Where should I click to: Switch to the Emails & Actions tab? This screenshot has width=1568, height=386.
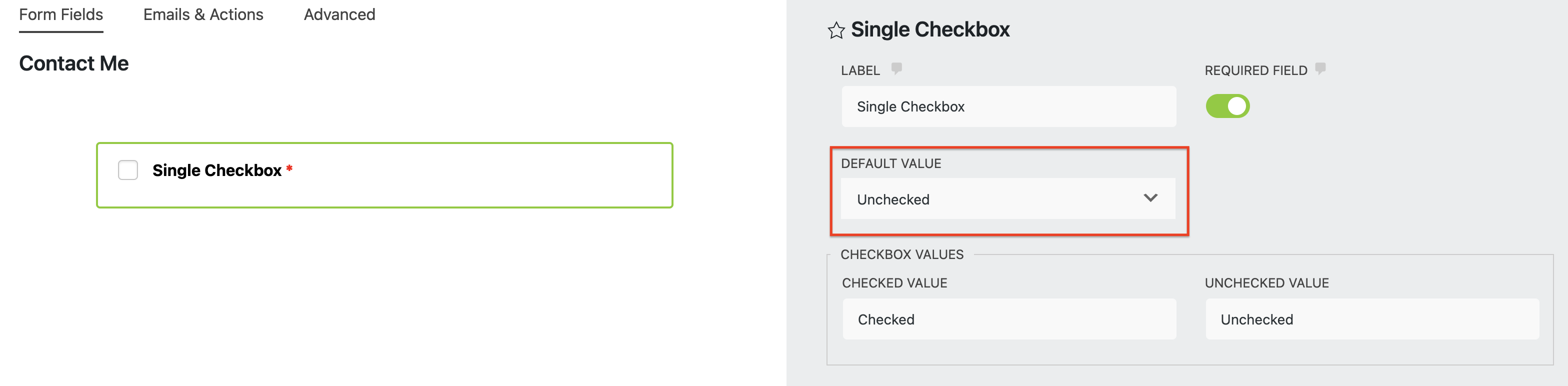point(202,14)
